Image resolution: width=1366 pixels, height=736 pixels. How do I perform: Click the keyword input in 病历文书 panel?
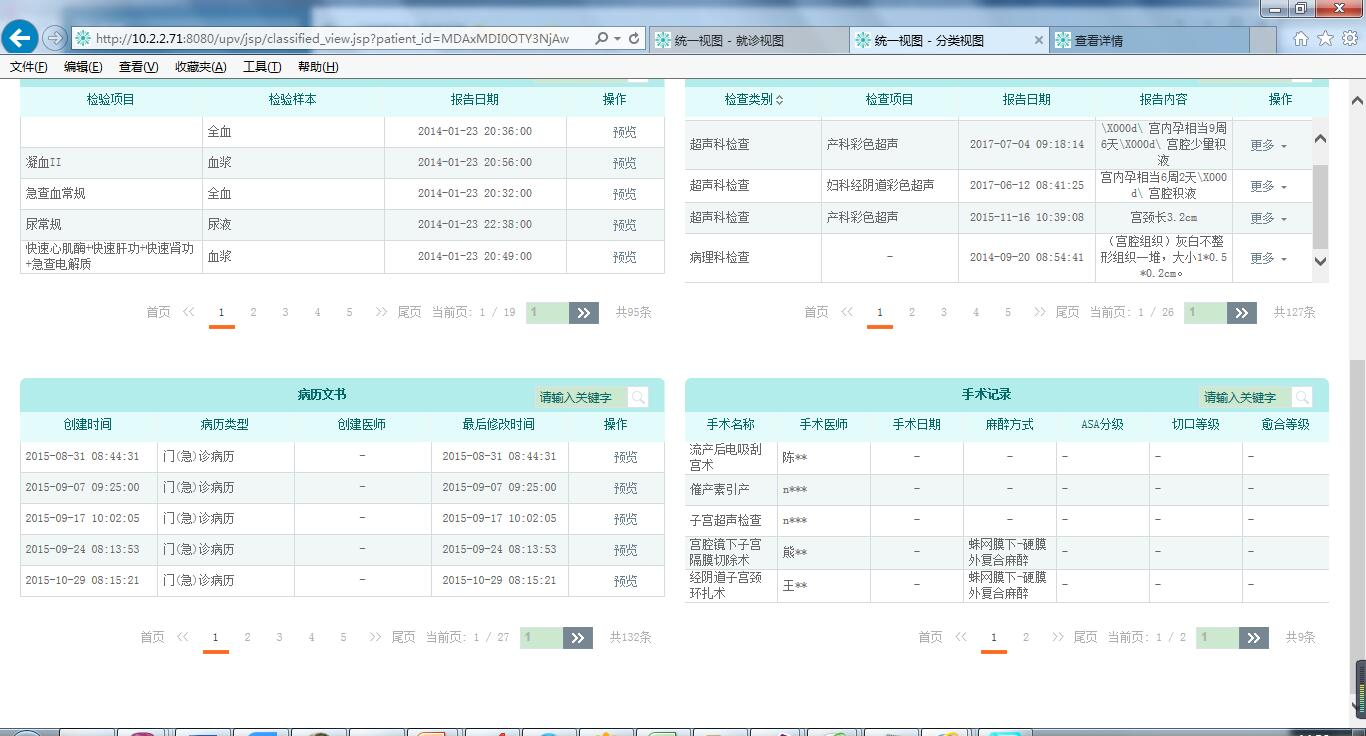point(581,397)
